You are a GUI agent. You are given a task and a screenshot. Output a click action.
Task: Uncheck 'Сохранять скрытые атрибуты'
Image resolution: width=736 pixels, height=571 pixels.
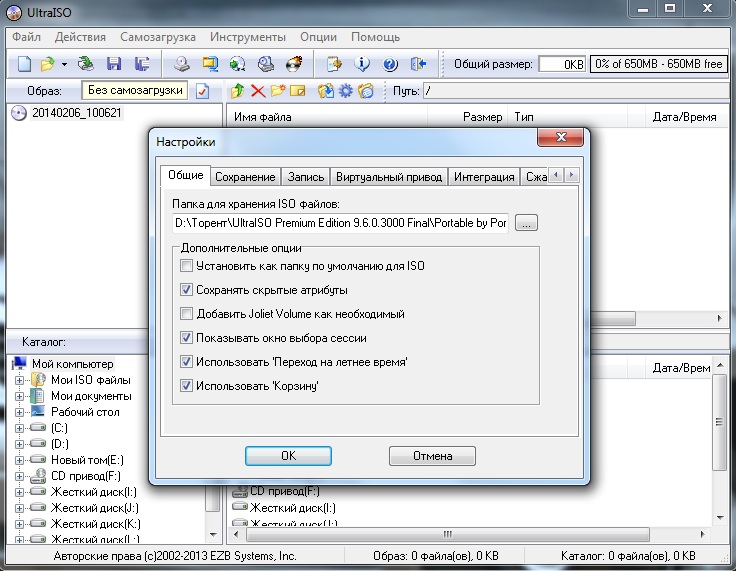click(x=186, y=290)
